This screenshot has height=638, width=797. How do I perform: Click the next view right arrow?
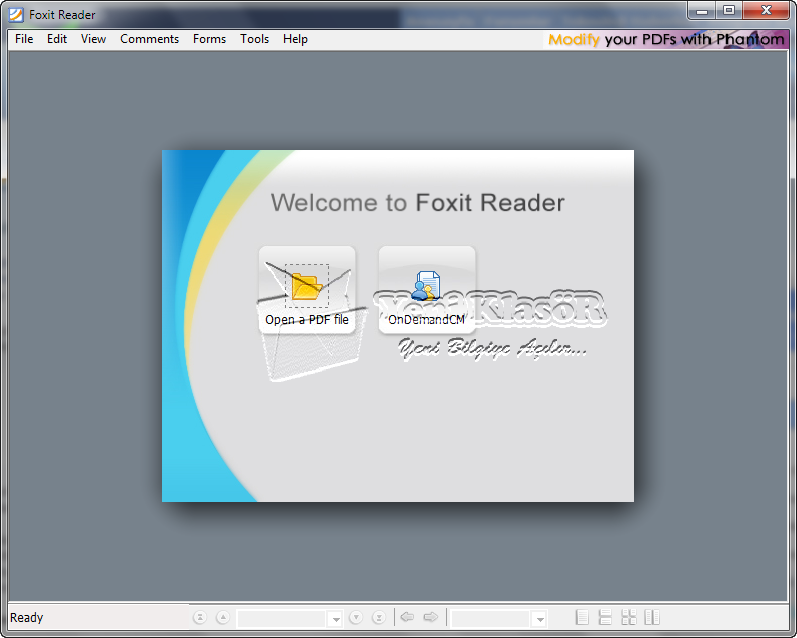(x=431, y=617)
